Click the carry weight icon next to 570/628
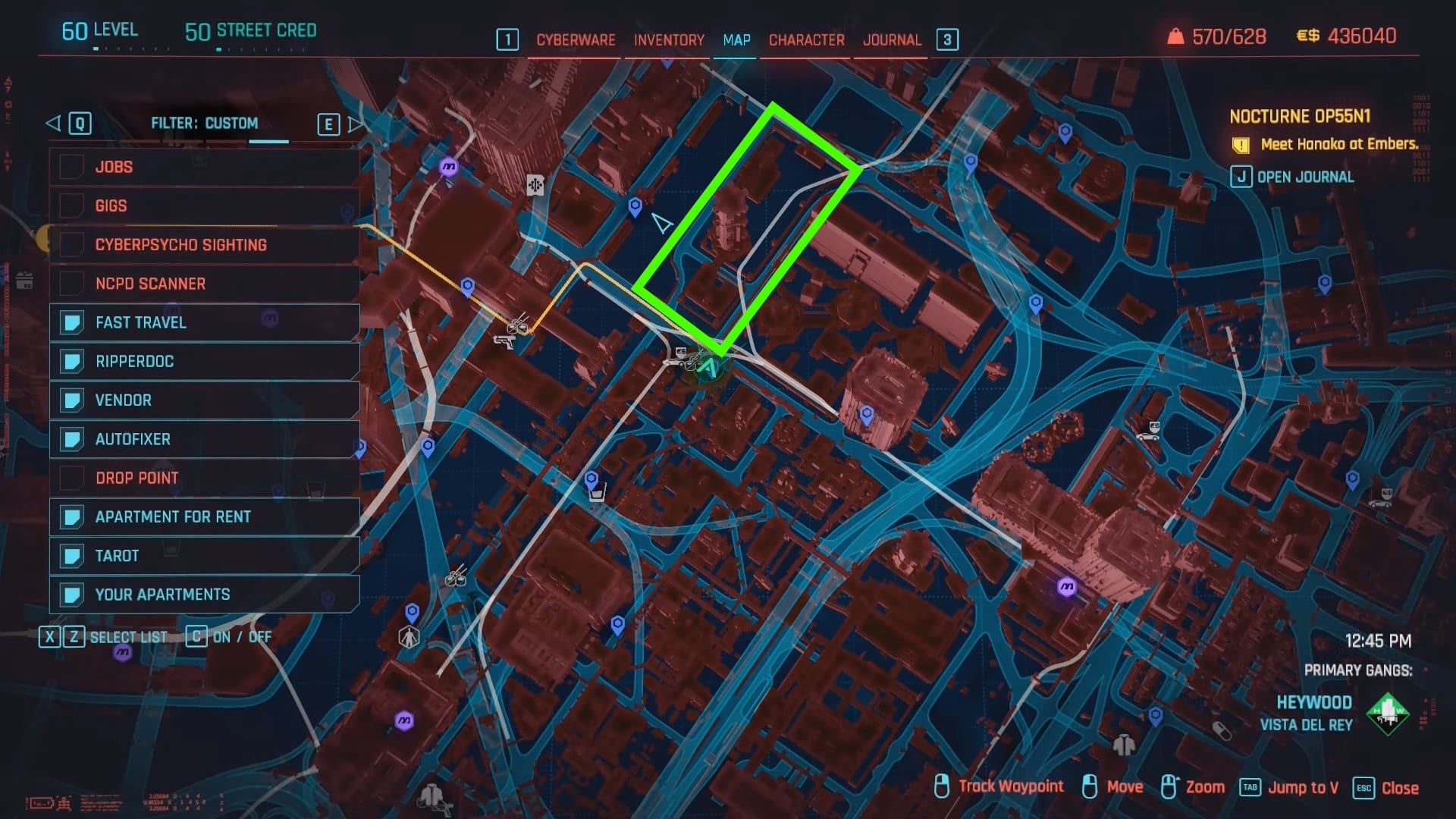The image size is (1456, 819). coord(1175,36)
